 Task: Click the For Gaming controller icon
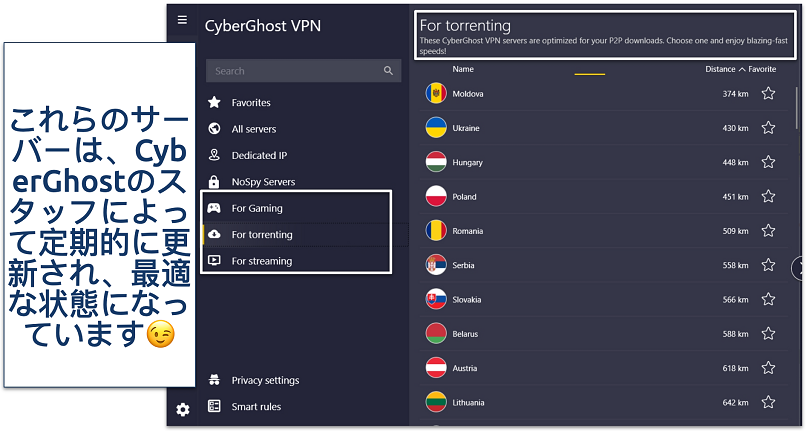[213, 208]
